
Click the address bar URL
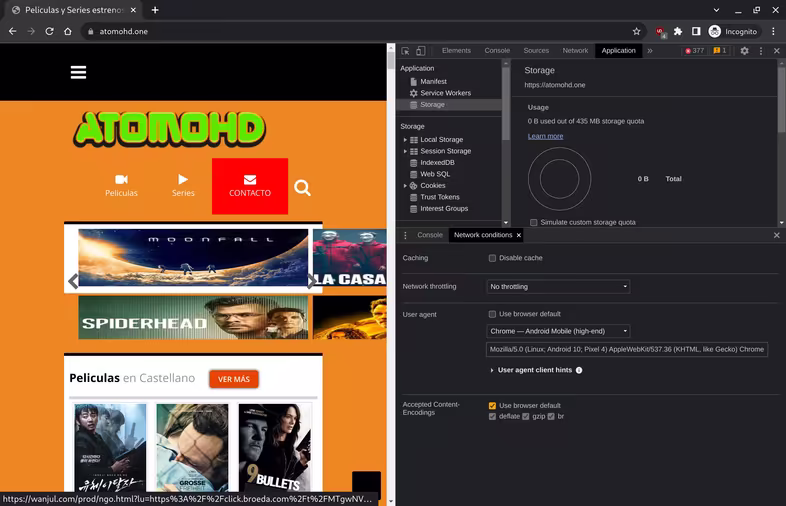(123, 31)
